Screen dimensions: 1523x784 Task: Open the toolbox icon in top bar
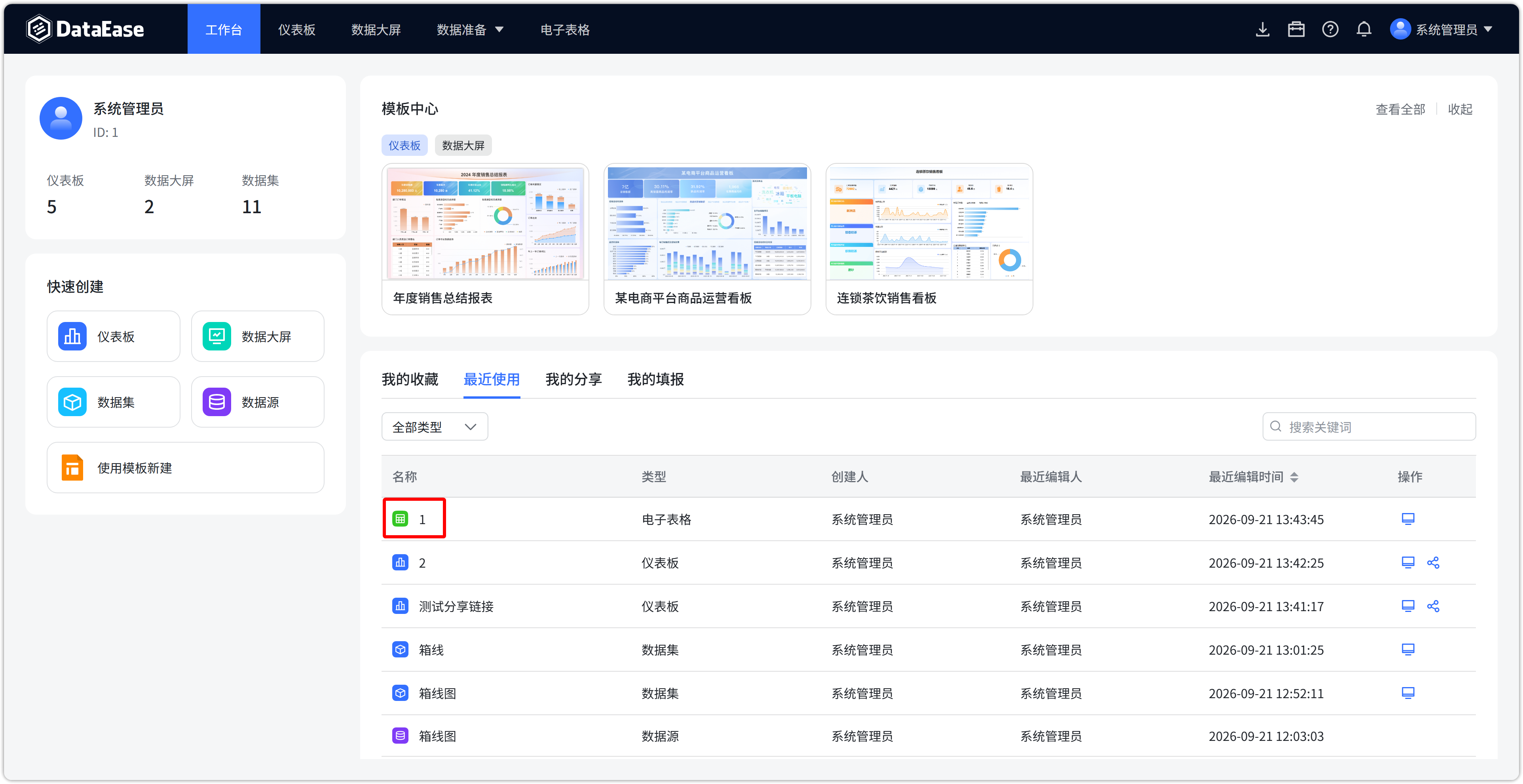[x=1296, y=29]
